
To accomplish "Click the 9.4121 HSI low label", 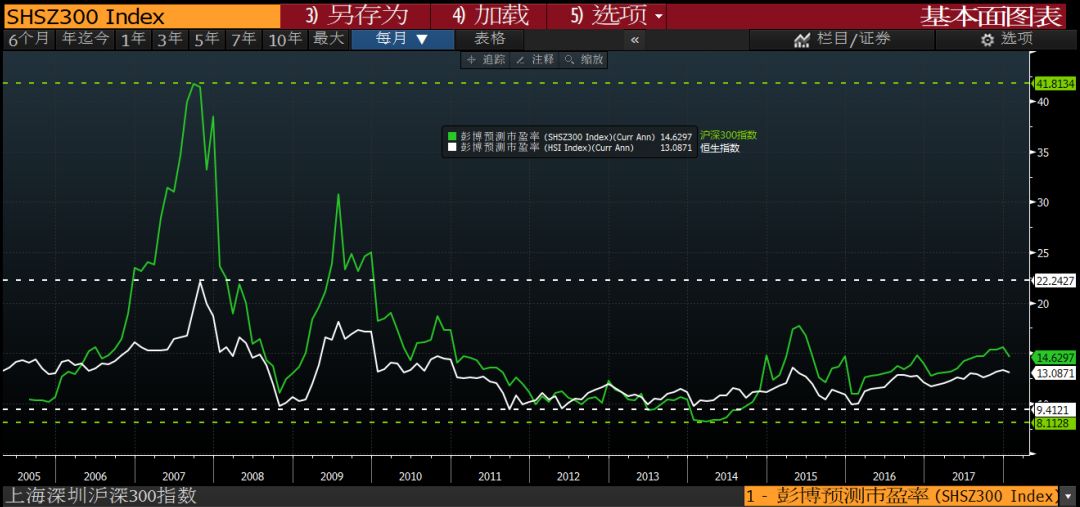I will click(x=1054, y=410).
